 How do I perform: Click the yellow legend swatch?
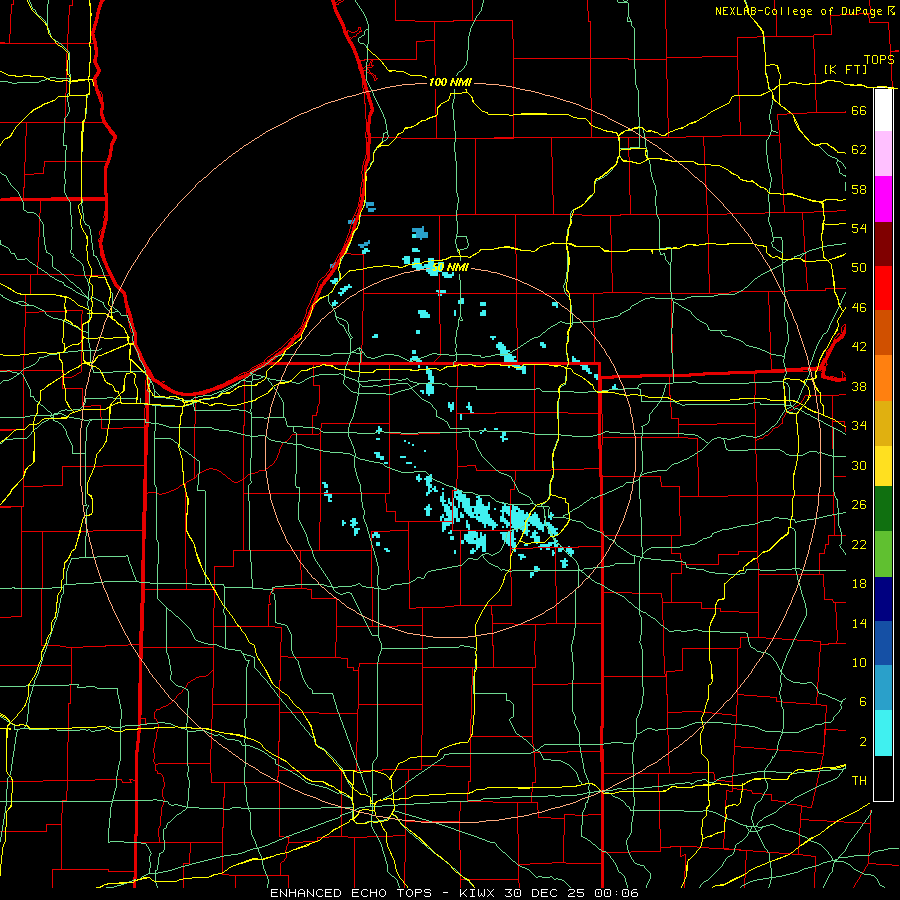click(x=883, y=466)
